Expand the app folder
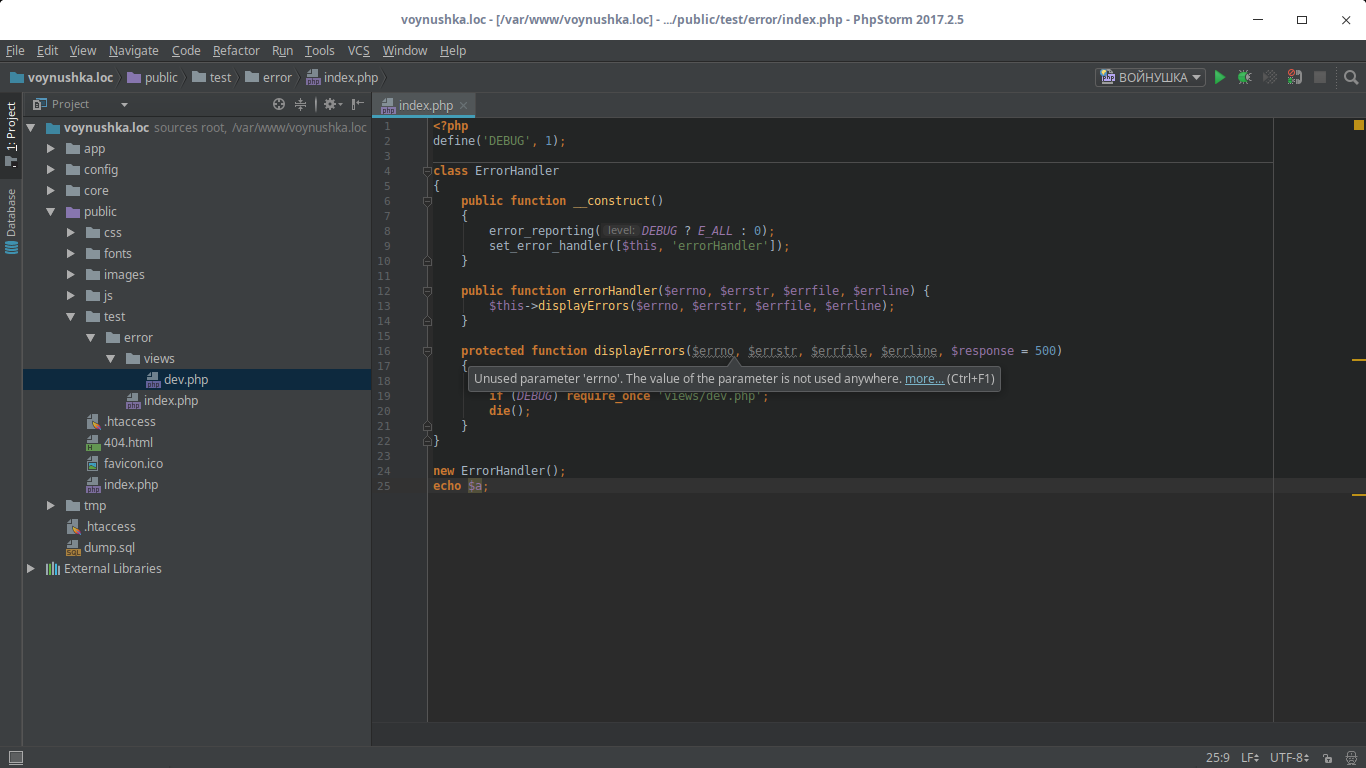1366x768 pixels. tap(51, 148)
